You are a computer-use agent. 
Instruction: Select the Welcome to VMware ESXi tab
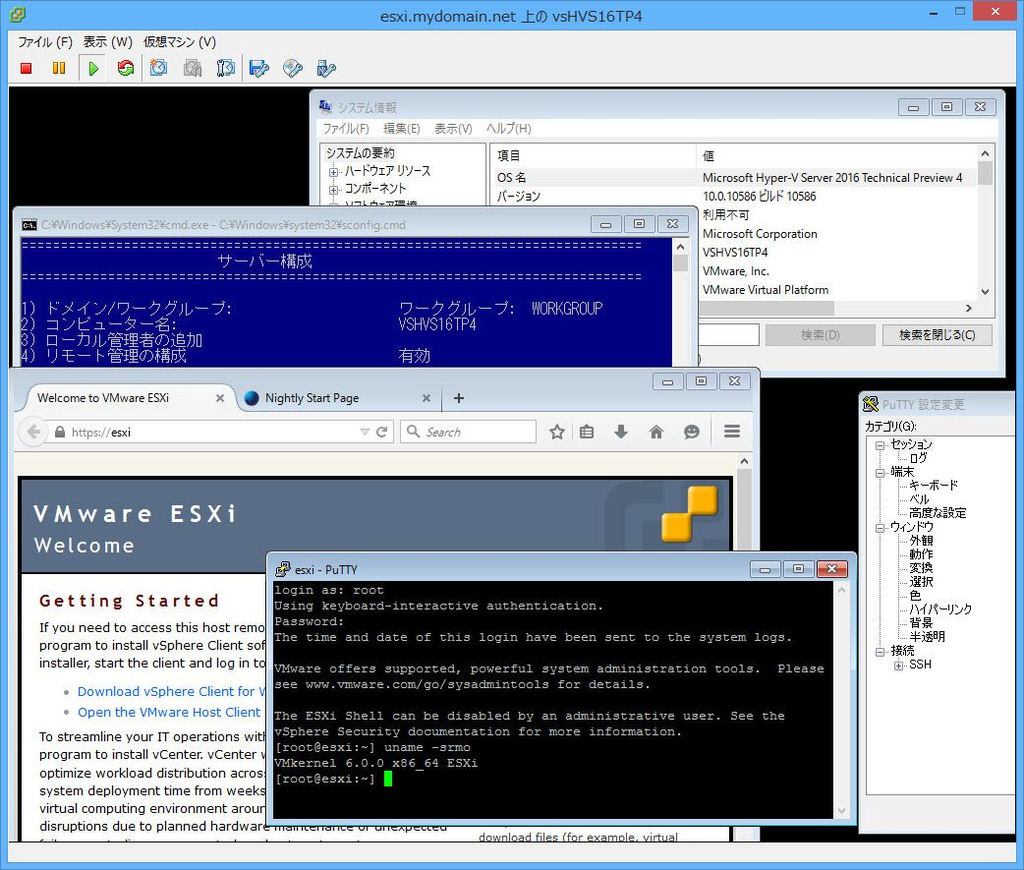coord(128,398)
